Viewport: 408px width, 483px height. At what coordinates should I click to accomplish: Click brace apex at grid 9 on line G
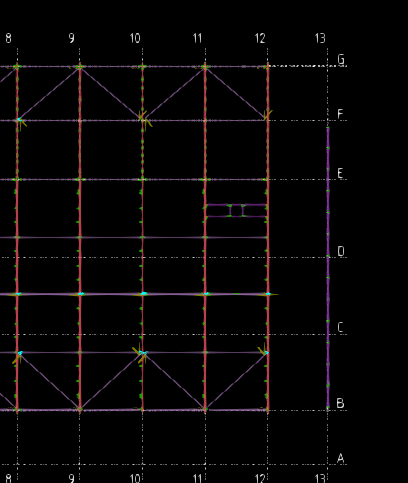tap(80, 67)
